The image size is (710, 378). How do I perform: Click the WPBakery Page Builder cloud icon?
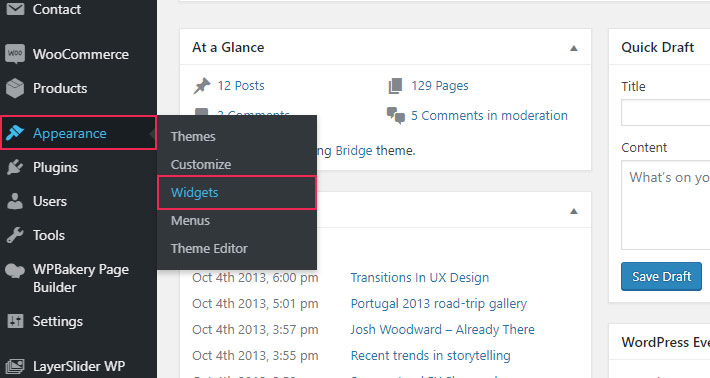[x=15, y=270]
